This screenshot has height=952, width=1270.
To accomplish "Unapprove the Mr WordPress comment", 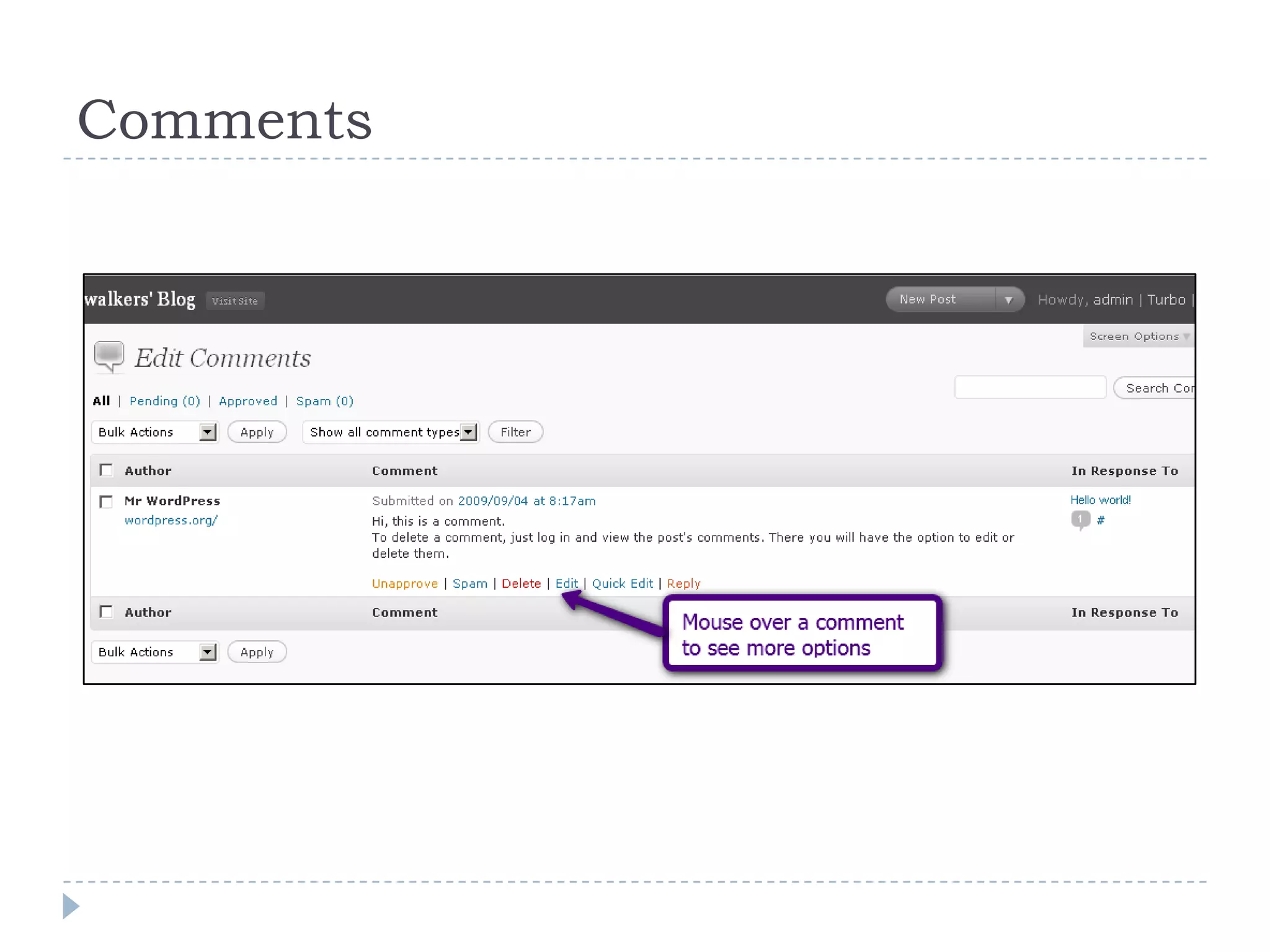I will click(x=405, y=584).
